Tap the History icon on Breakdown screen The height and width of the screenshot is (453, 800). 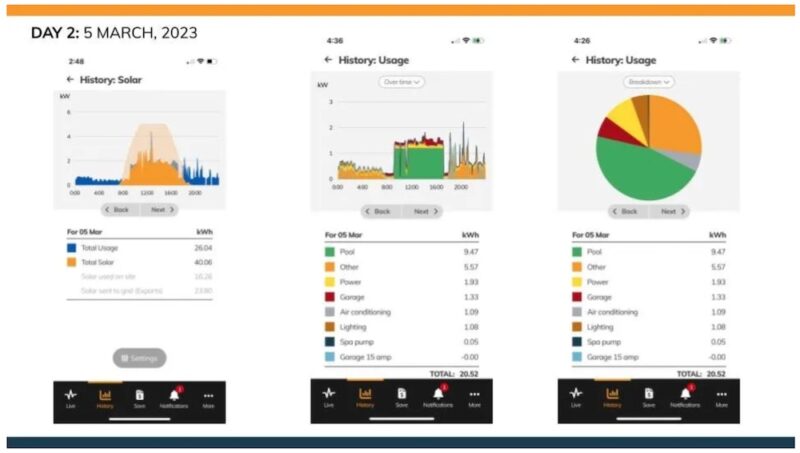pyautogui.click(x=612, y=397)
